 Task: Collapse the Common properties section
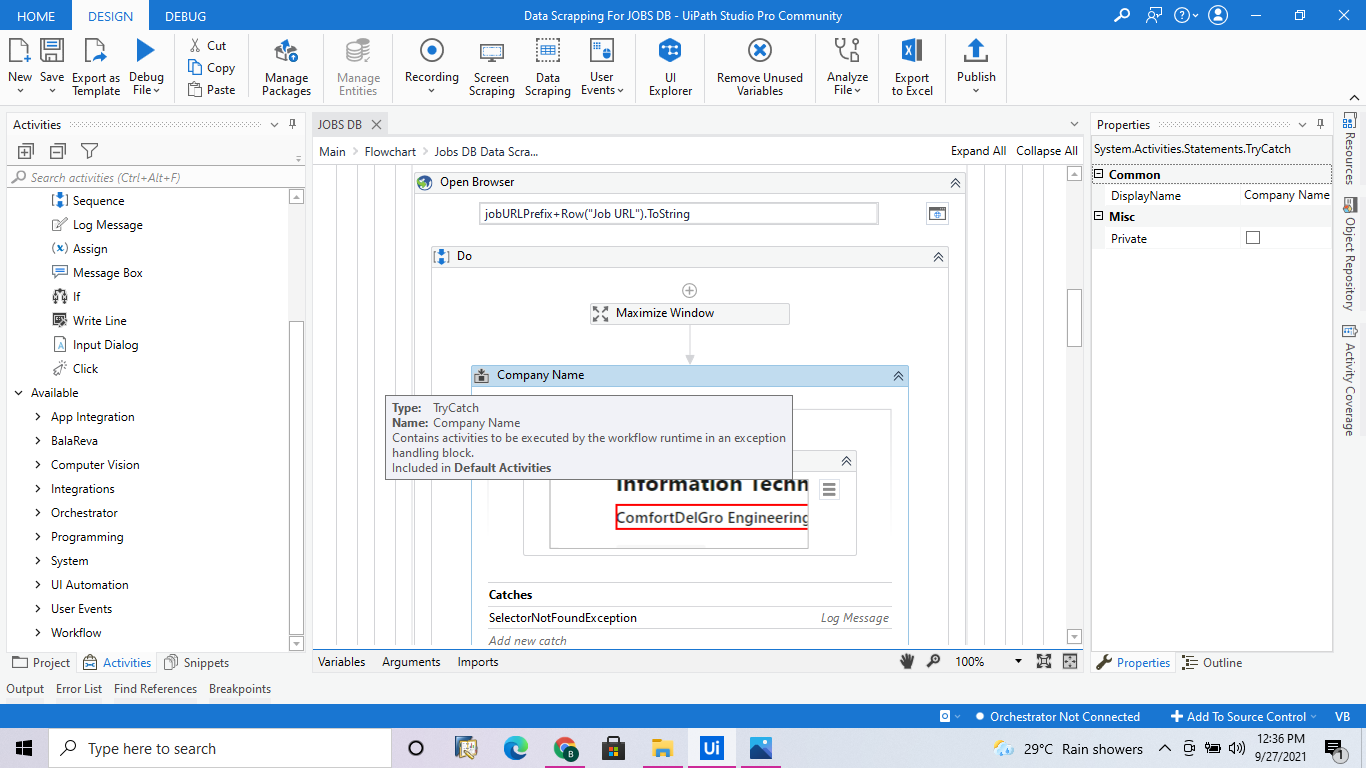click(1099, 174)
